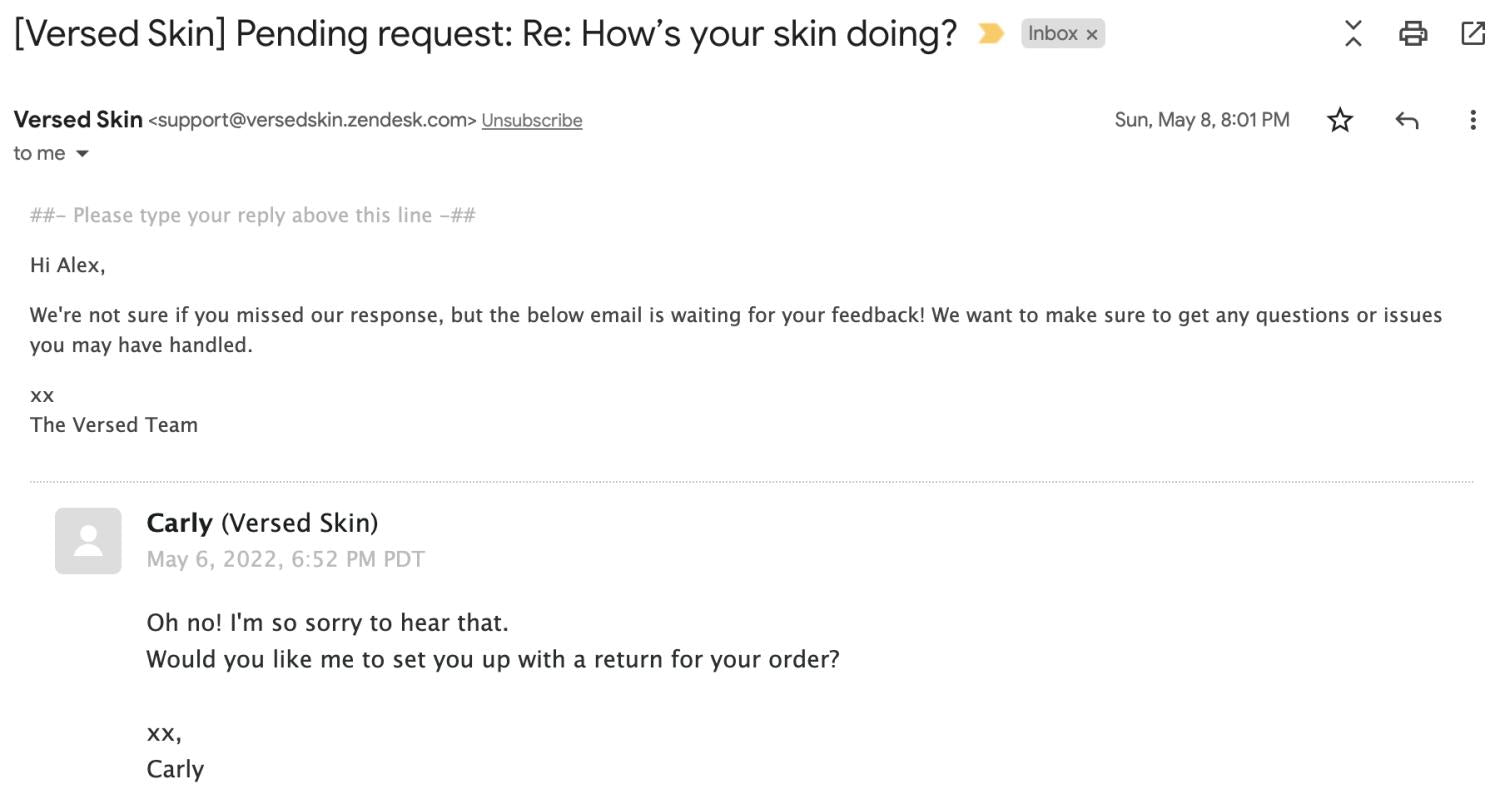
Task: Click the May 6, 2022 6:52 PM timestamp
Action: (285, 560)
